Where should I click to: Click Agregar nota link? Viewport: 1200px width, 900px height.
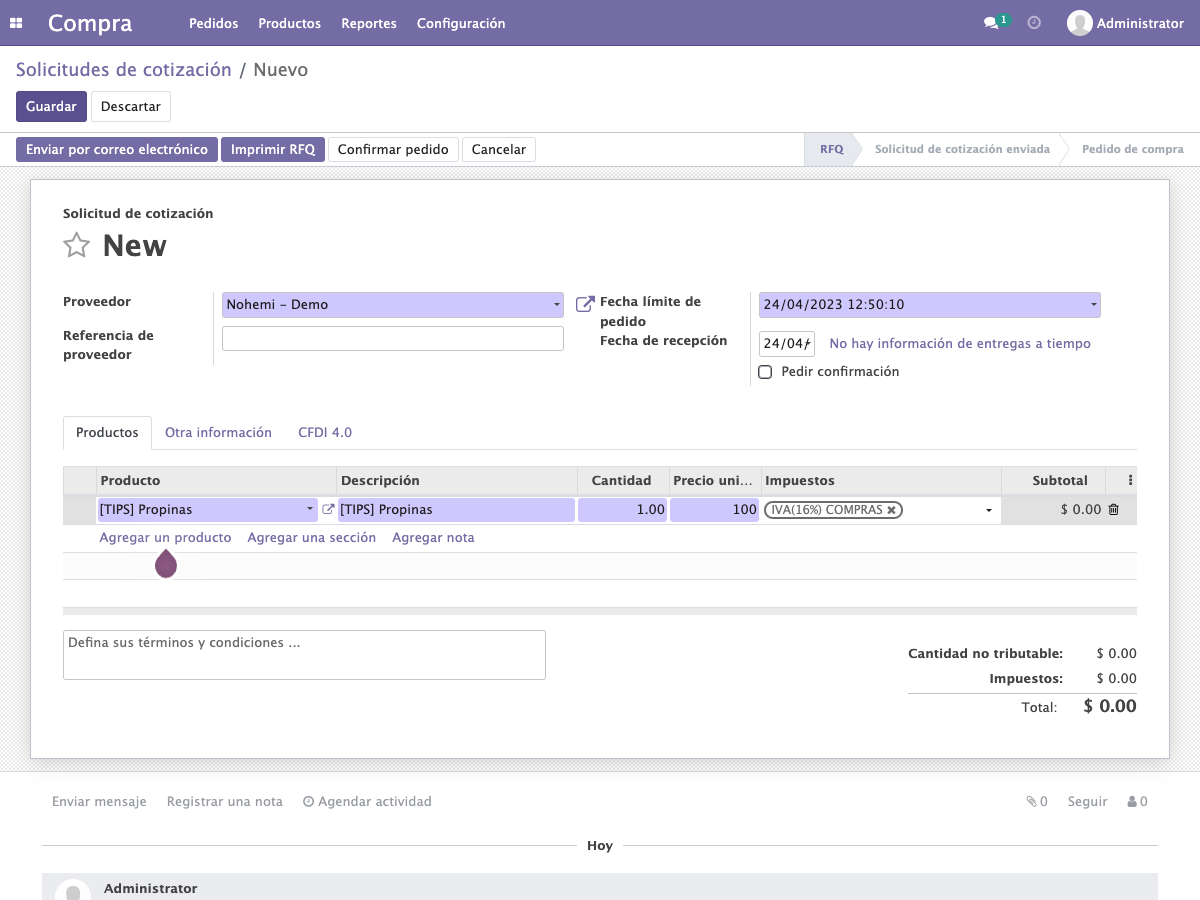pos(433,538)
